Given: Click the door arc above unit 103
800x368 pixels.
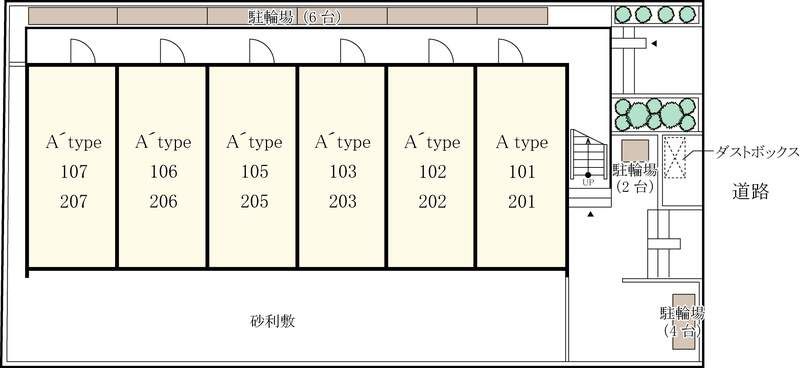Looking at the screenshot, I should (353, 51).
